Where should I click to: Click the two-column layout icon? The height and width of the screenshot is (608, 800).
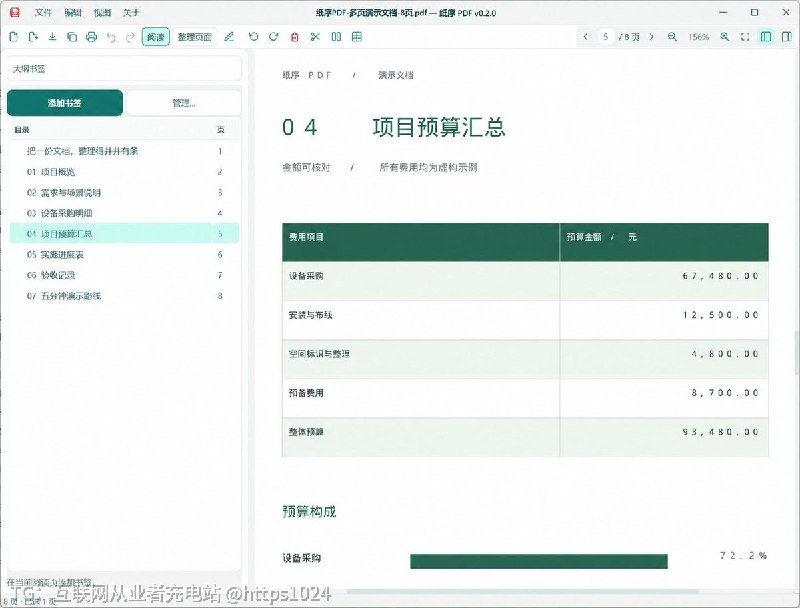click(x=336, y=37)
